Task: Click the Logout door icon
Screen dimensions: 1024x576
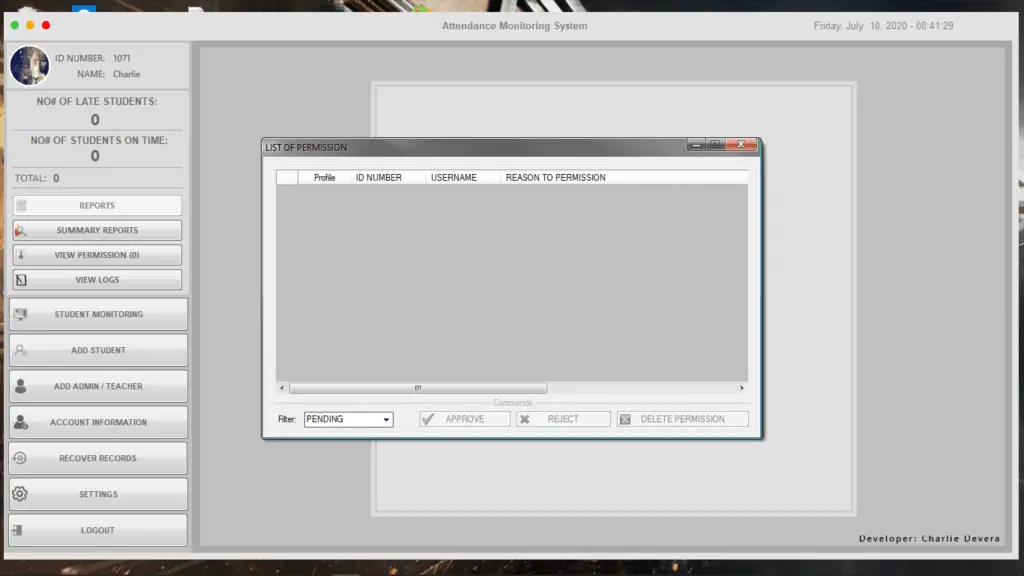Action: tap(18, 530)
